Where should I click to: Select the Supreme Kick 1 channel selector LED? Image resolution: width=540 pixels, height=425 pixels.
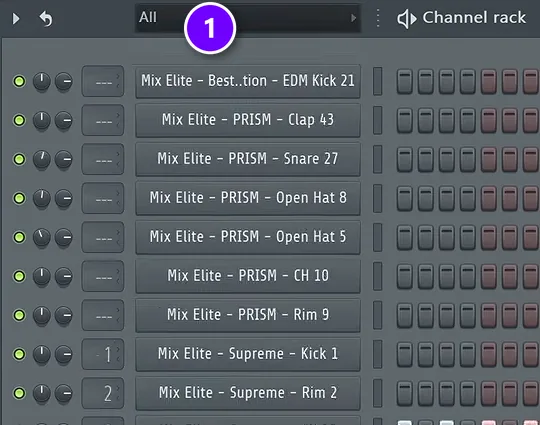[378, 354]
